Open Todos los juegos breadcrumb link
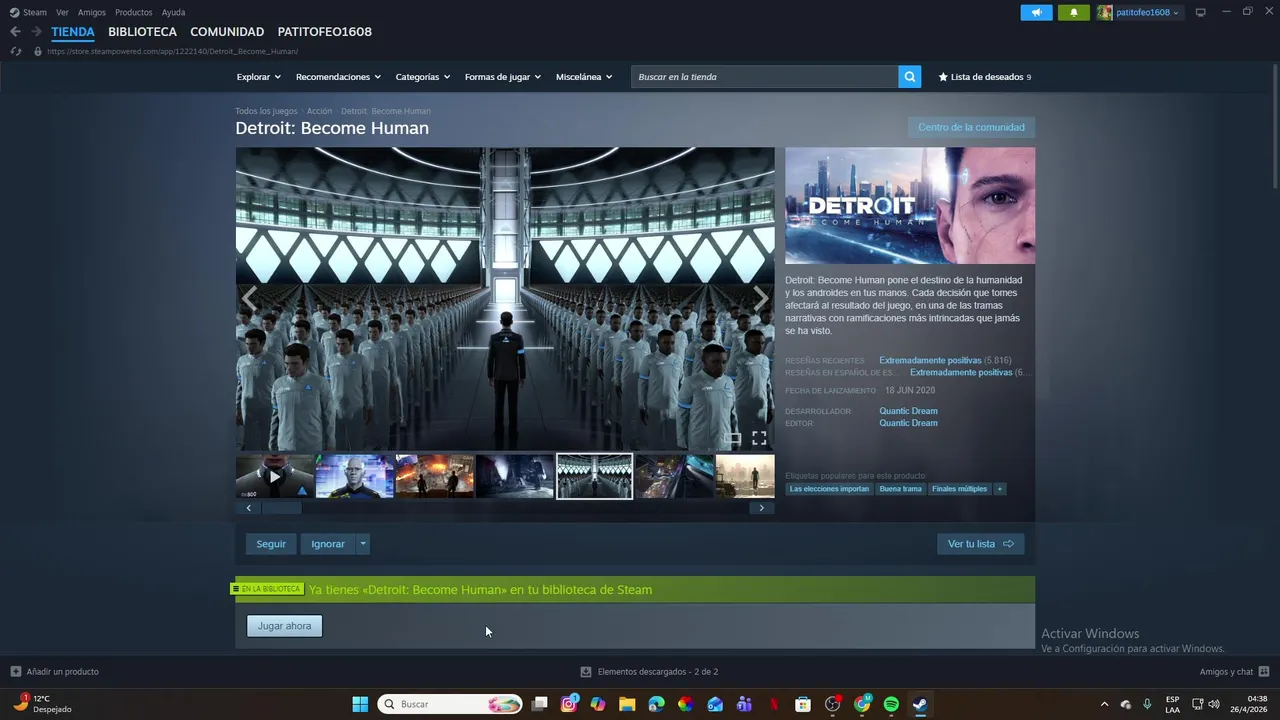 pyautogui.click(x=266, y=111)
